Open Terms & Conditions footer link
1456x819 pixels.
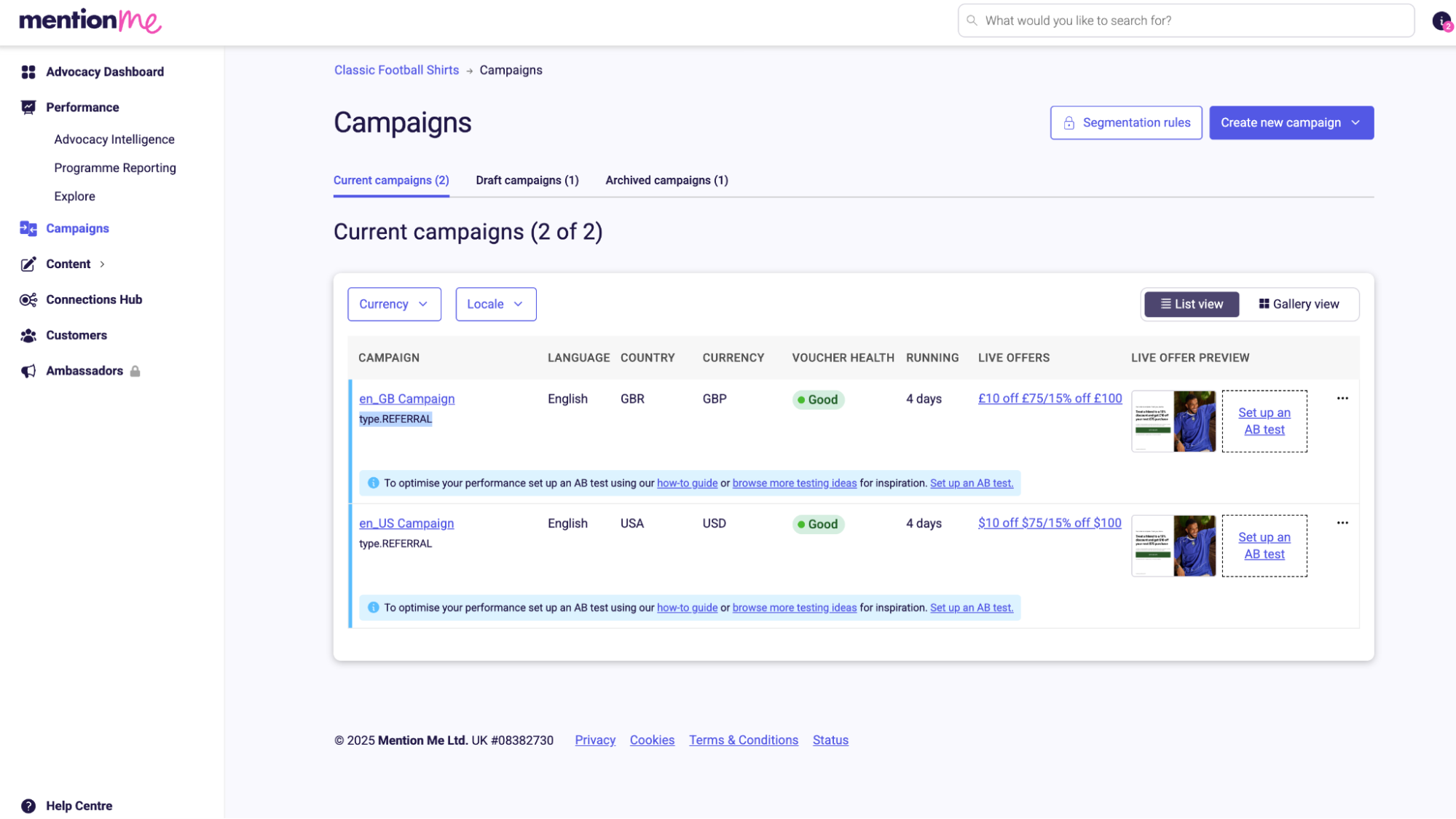743,740
